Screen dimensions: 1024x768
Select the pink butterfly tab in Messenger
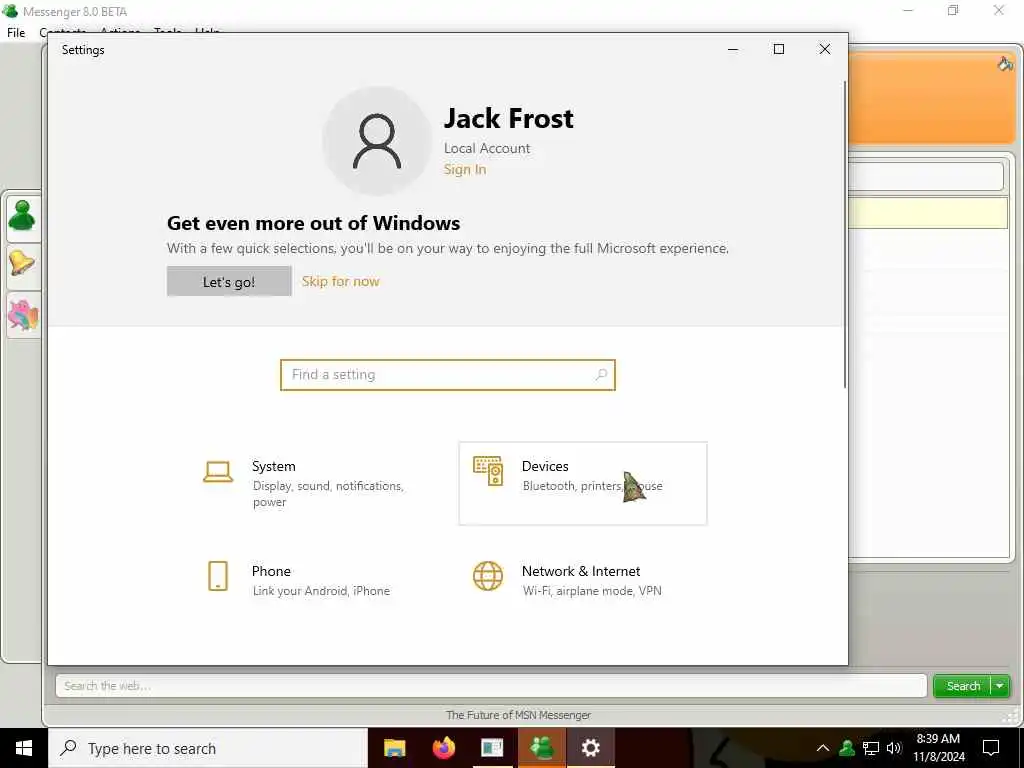click(22, 315)
